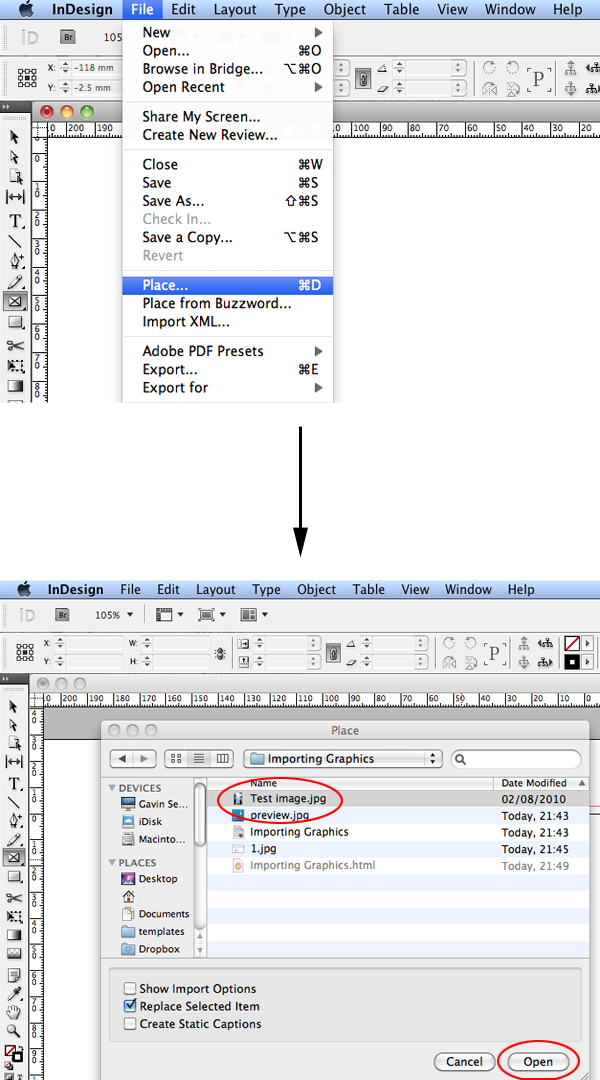The width and height of the screenshot is (600, 1080).
Task: Select the Scissors tool beside the Place dialog
Action: point(14,897)
